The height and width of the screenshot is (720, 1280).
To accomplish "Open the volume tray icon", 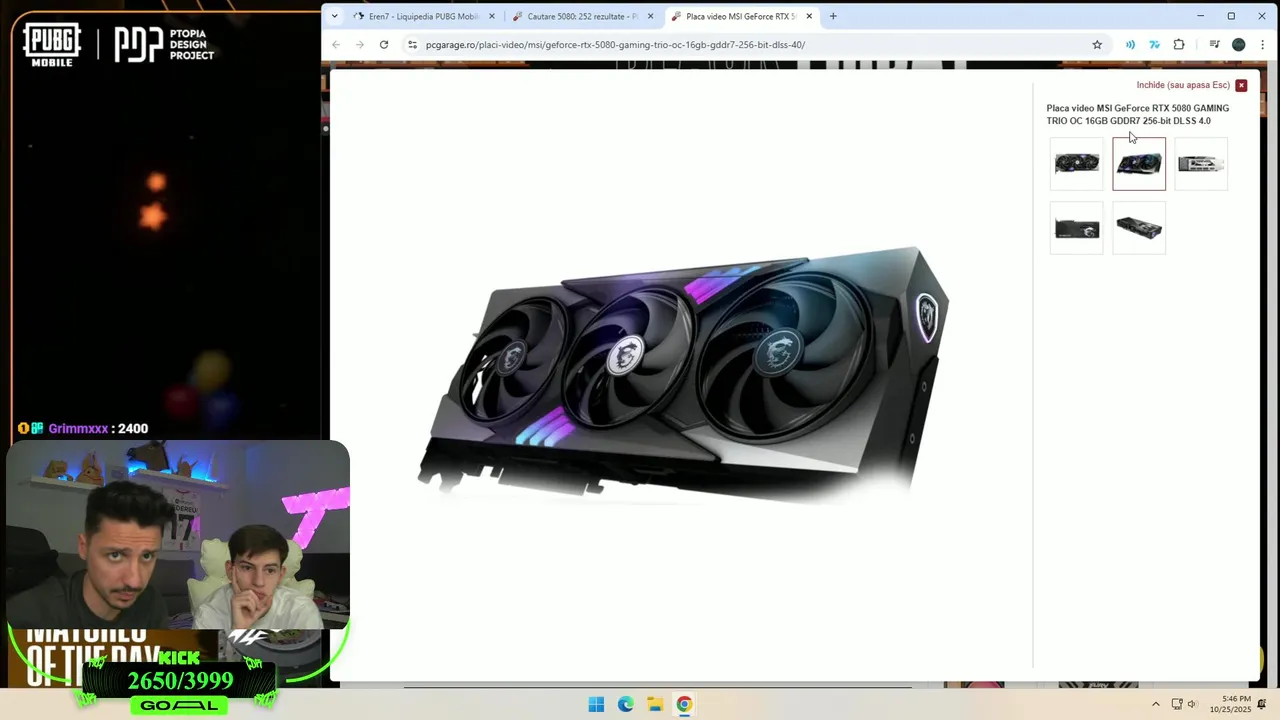I will pyautogui.click(x=1192, y=704).
